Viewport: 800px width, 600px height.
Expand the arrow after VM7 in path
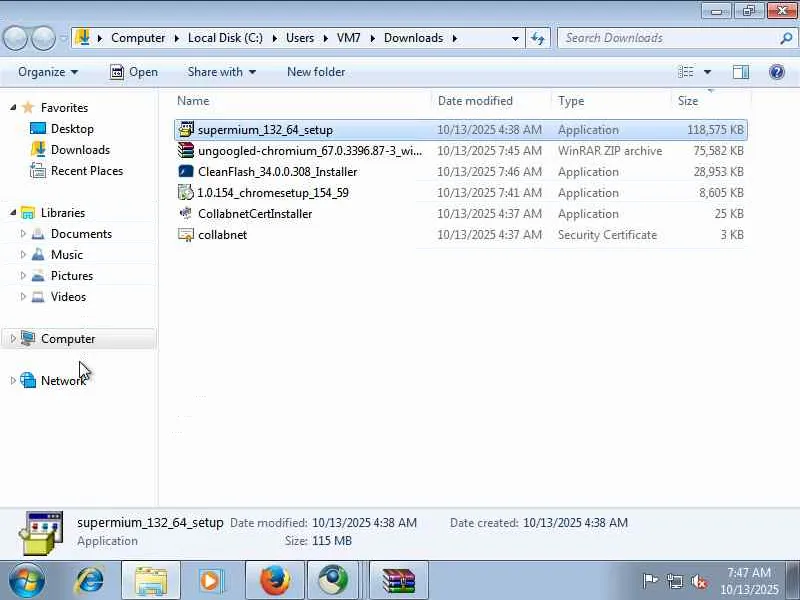(372, 38)
